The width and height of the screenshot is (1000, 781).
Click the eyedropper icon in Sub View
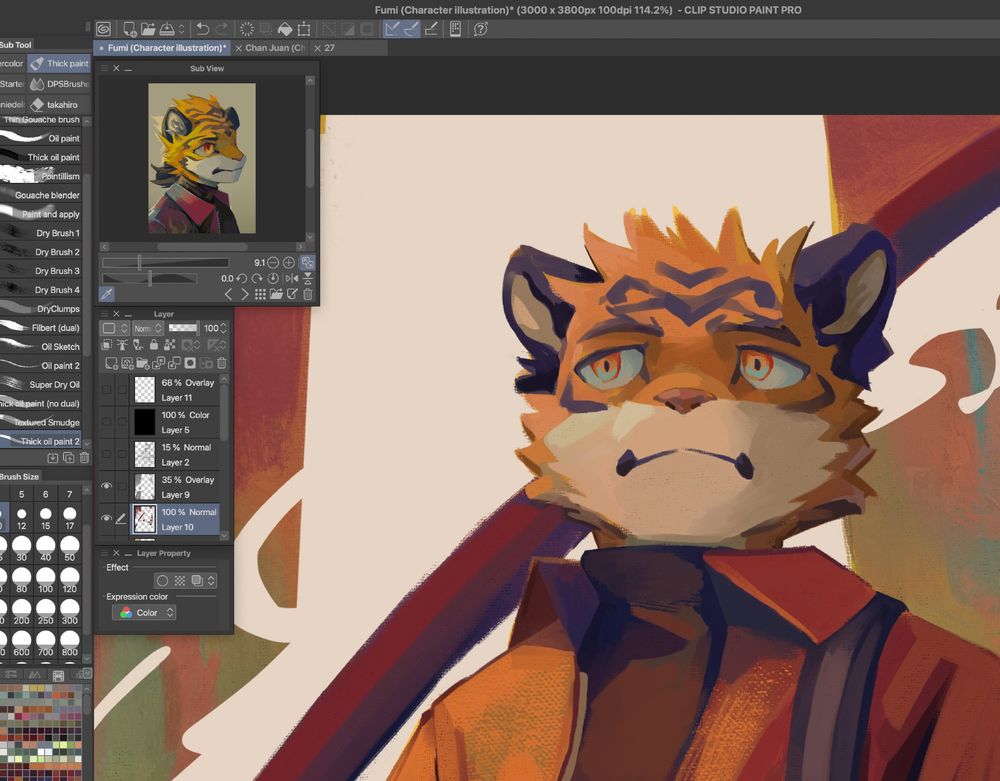(x=107, y=294)
